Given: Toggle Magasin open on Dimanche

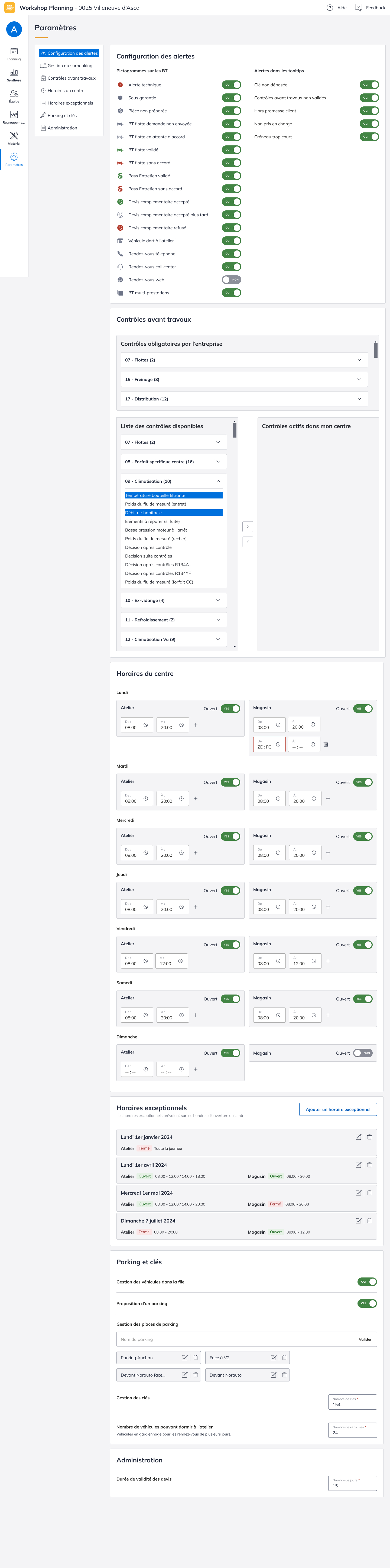Looking at the screenshot, I should pos(363,1053).
